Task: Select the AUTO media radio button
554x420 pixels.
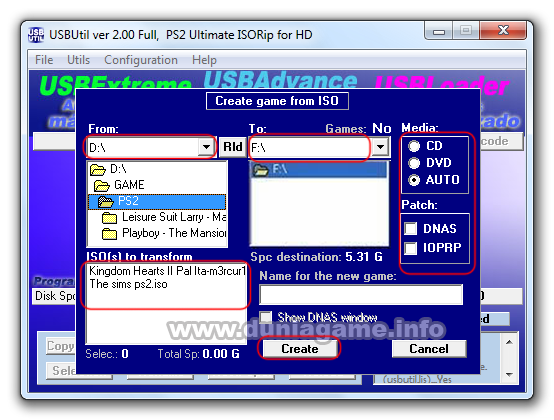Action: (x=414, y=180)
